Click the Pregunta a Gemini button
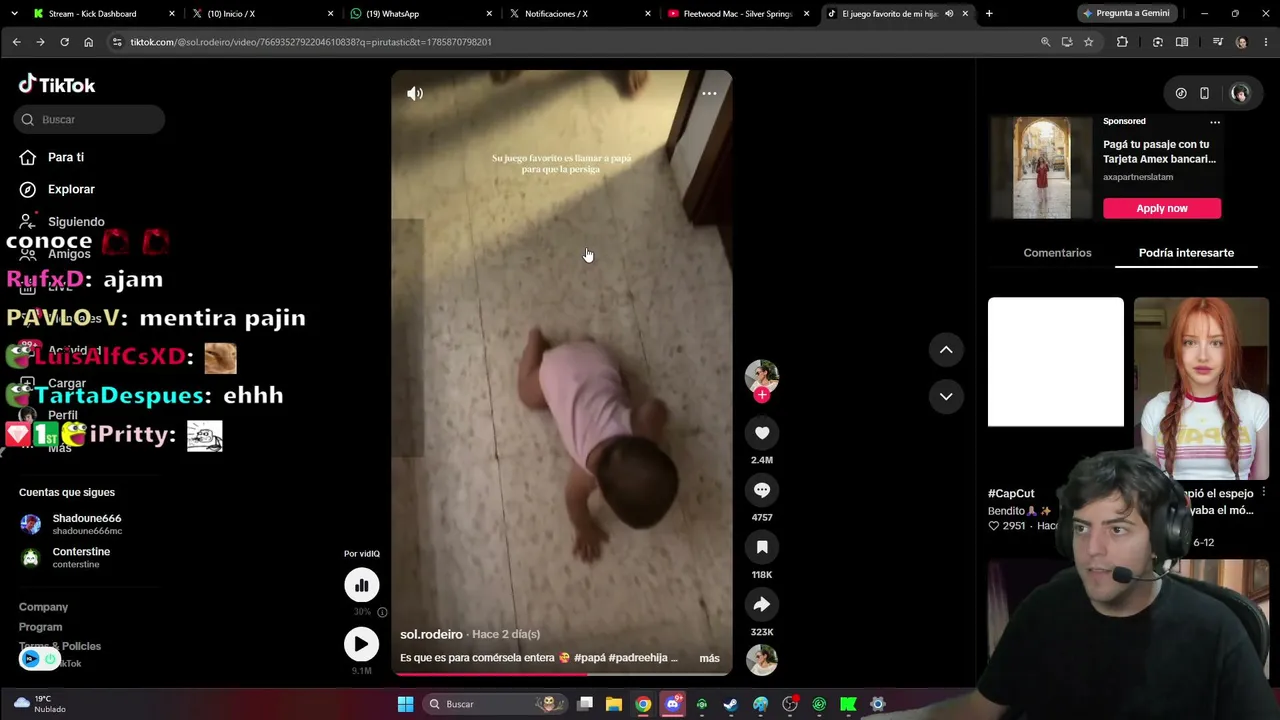This screenshot has width=1280, height=720. [1125, 14]
